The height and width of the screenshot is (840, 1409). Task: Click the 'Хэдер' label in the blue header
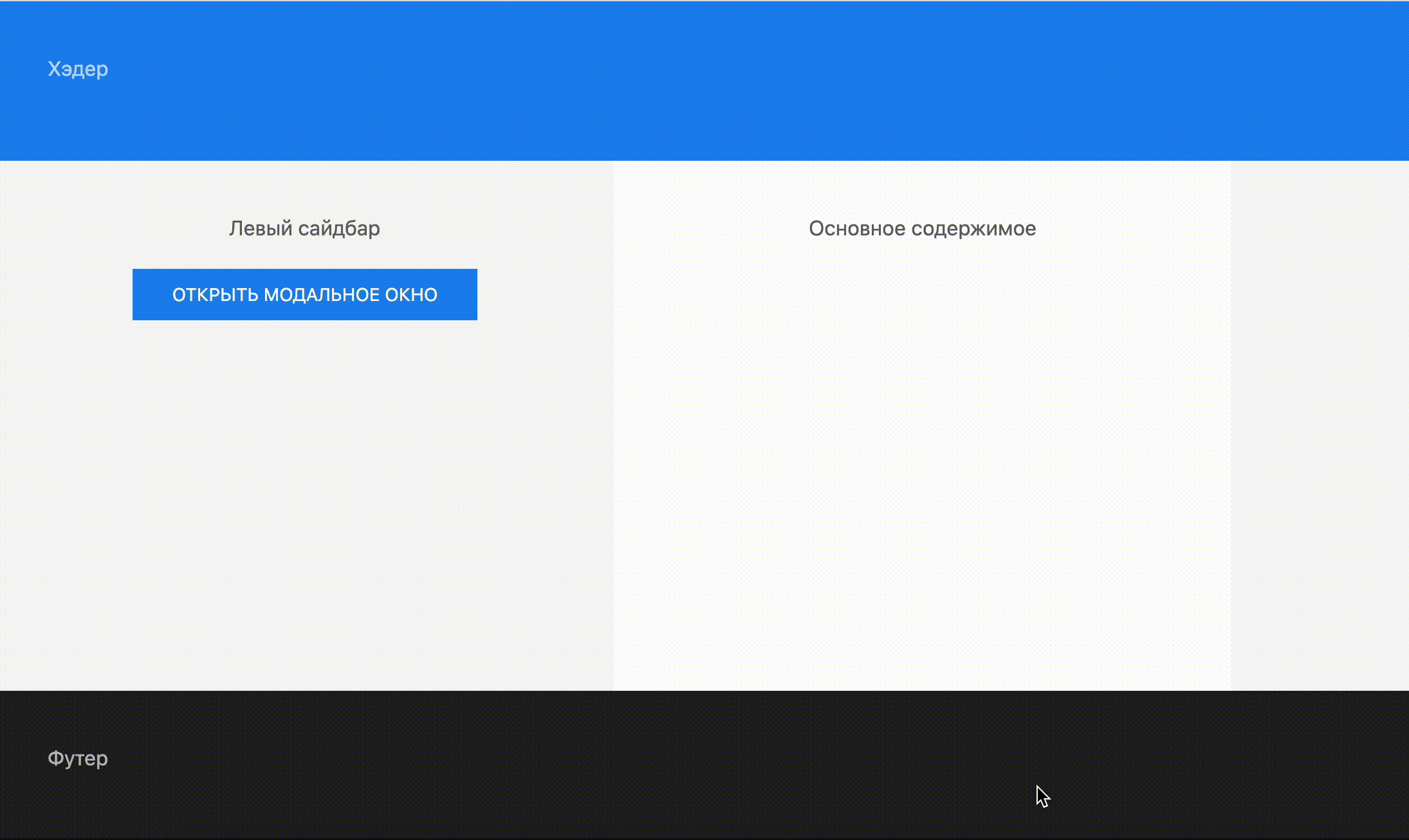click(78, 69)
